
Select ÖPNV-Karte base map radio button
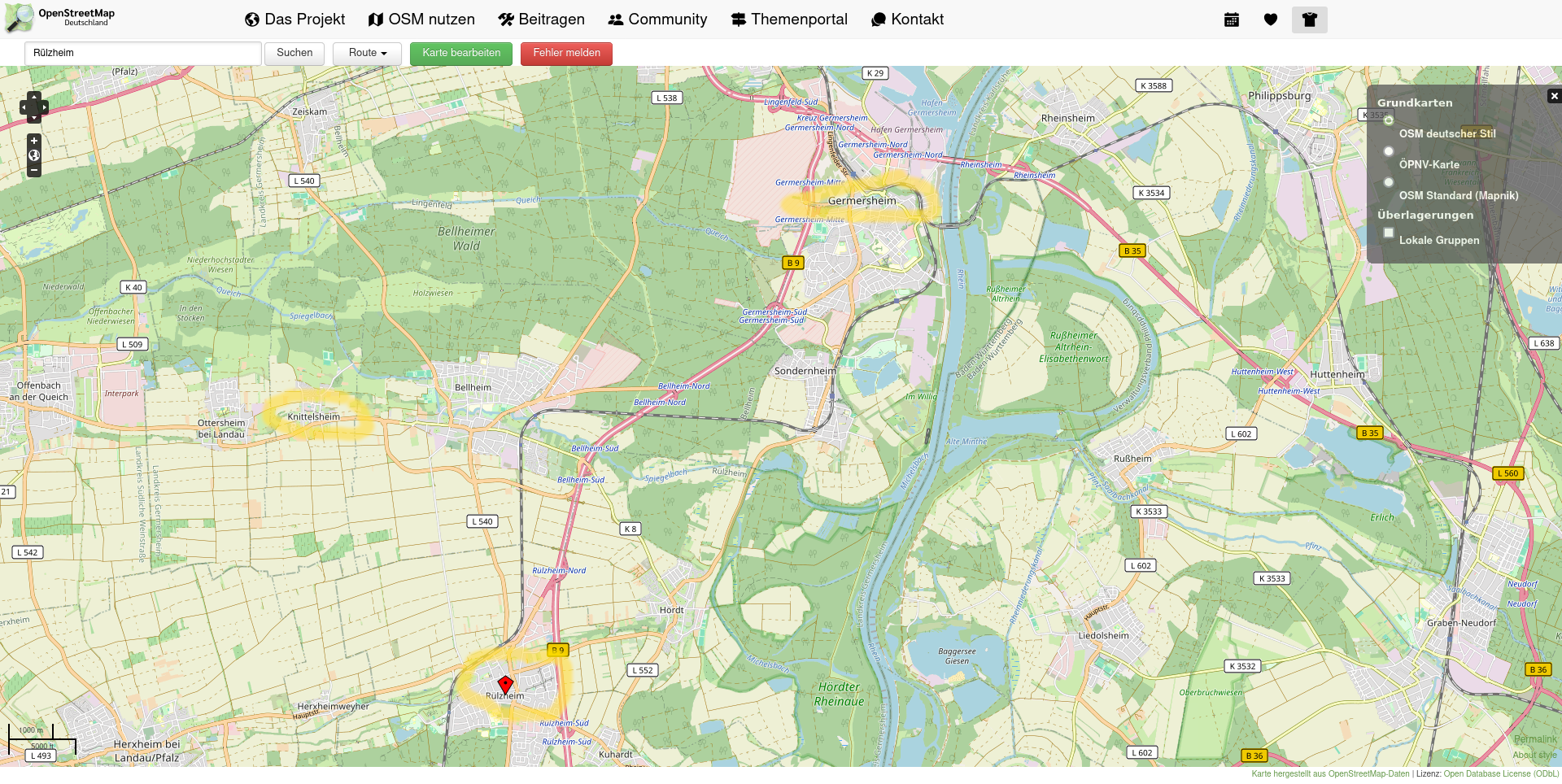pos(1389,151)
